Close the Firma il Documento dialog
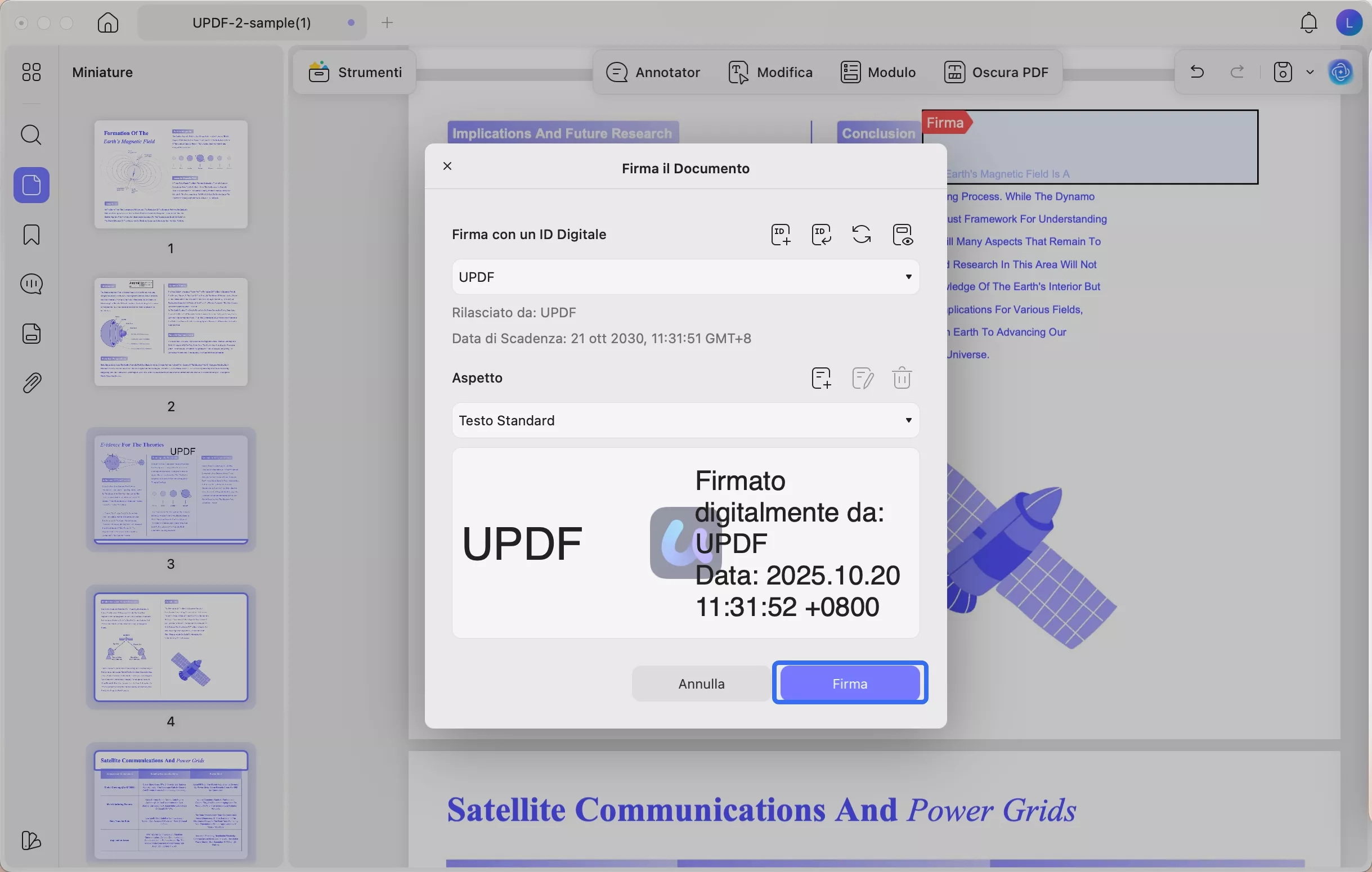 click(x=447, y=167)
